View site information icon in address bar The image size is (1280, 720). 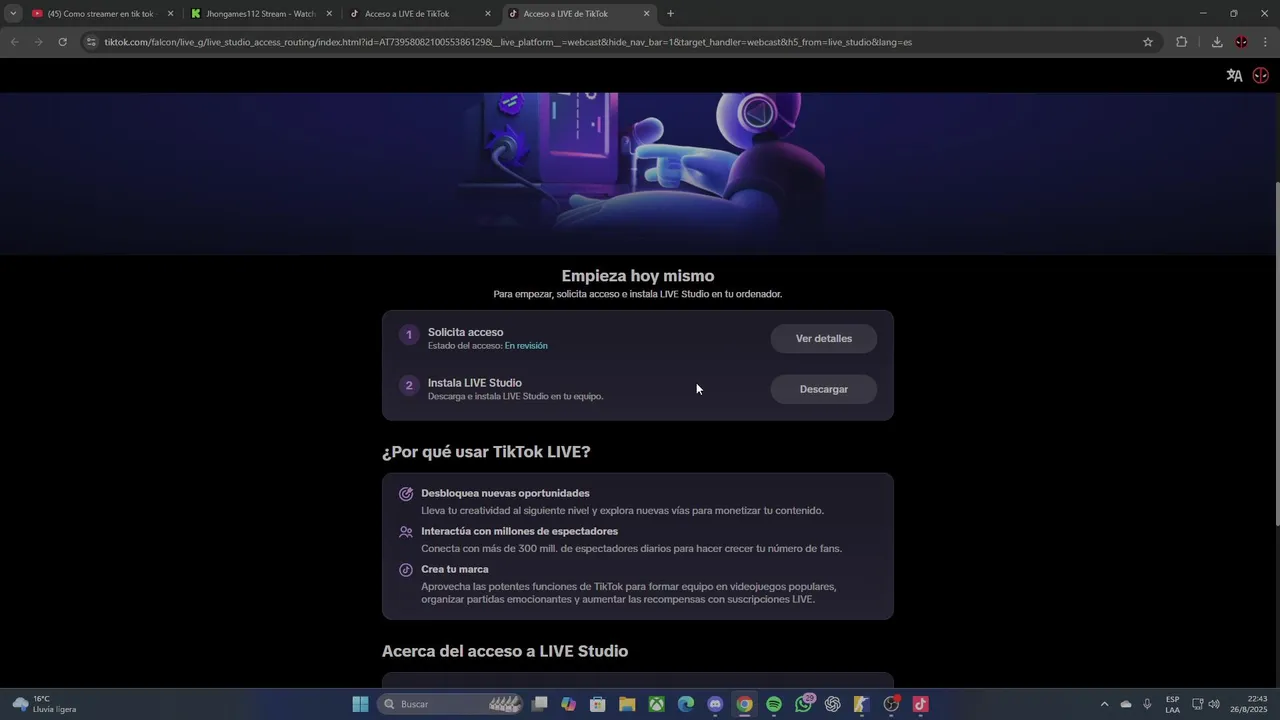point(91,42)
